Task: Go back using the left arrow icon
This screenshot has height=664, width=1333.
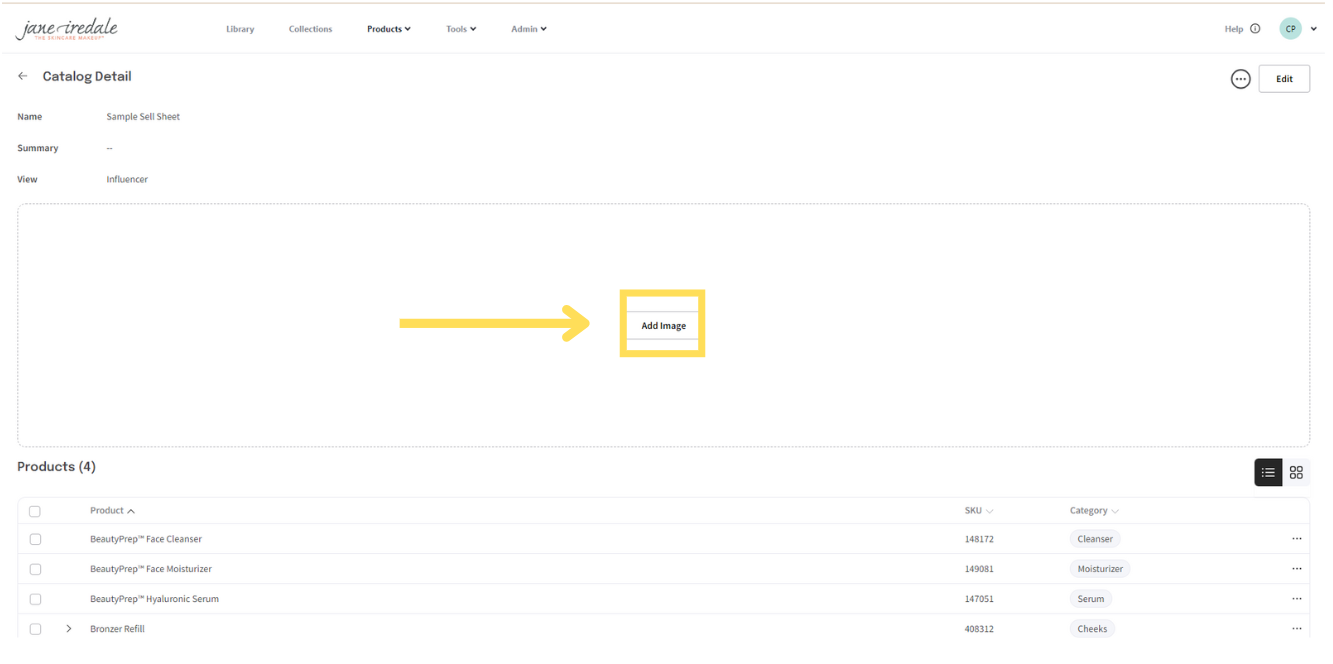Action: [x=23, y=77]
